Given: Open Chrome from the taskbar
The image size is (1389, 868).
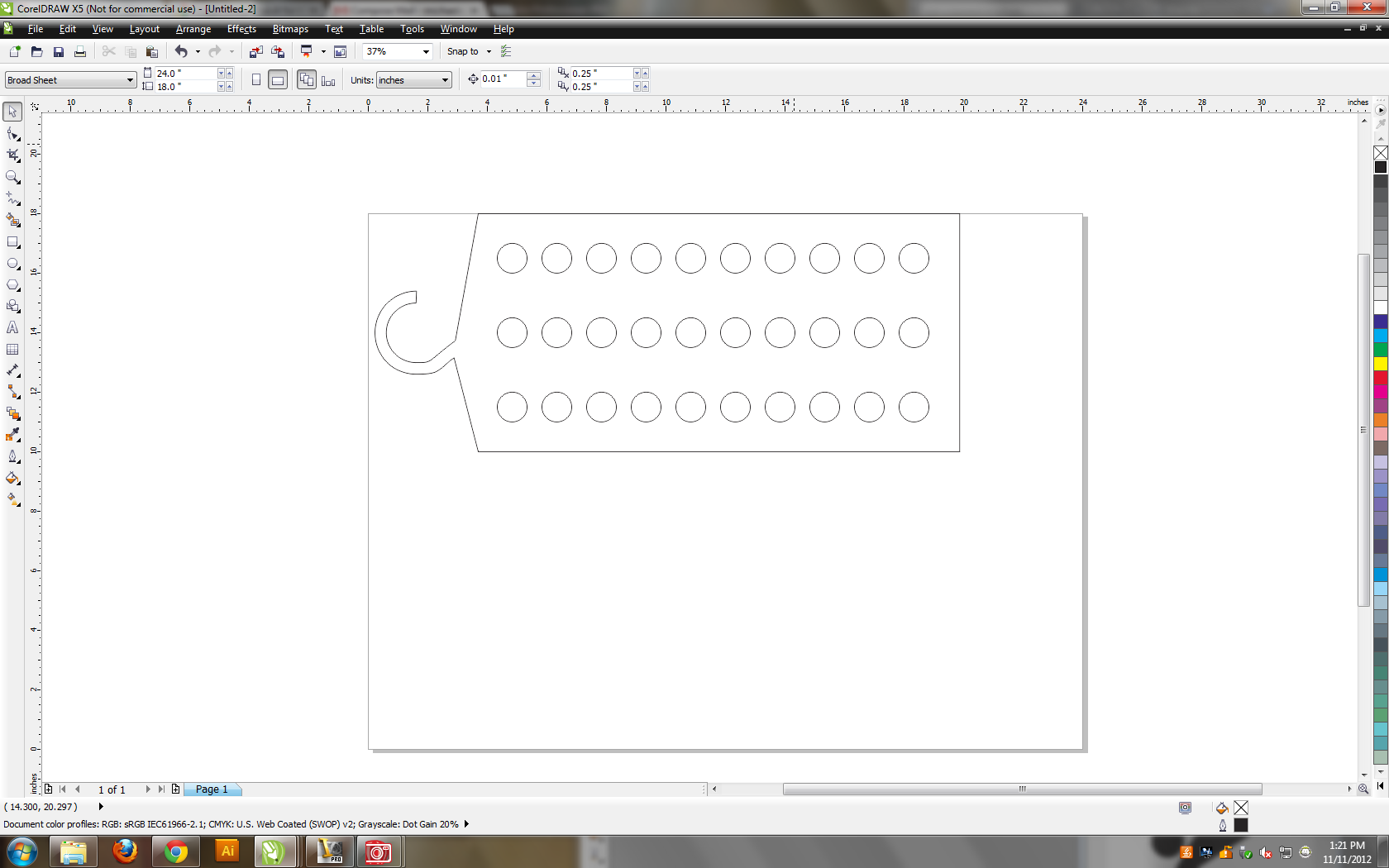Looking at the screenshot, I should (x=176, y=851).
